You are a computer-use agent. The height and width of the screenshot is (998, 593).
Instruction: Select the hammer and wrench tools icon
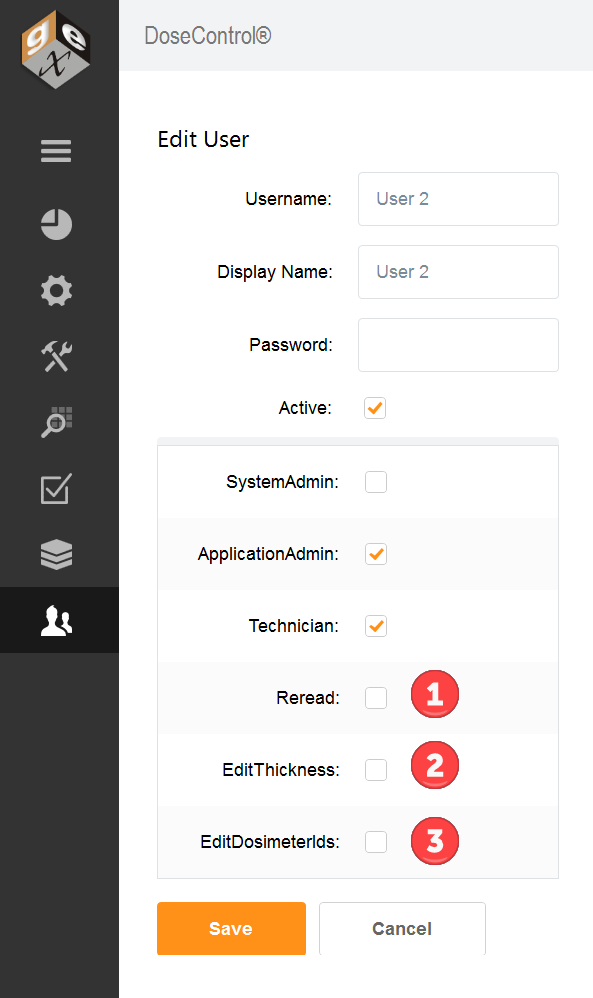pyautogui.click(x=56, y=356)
